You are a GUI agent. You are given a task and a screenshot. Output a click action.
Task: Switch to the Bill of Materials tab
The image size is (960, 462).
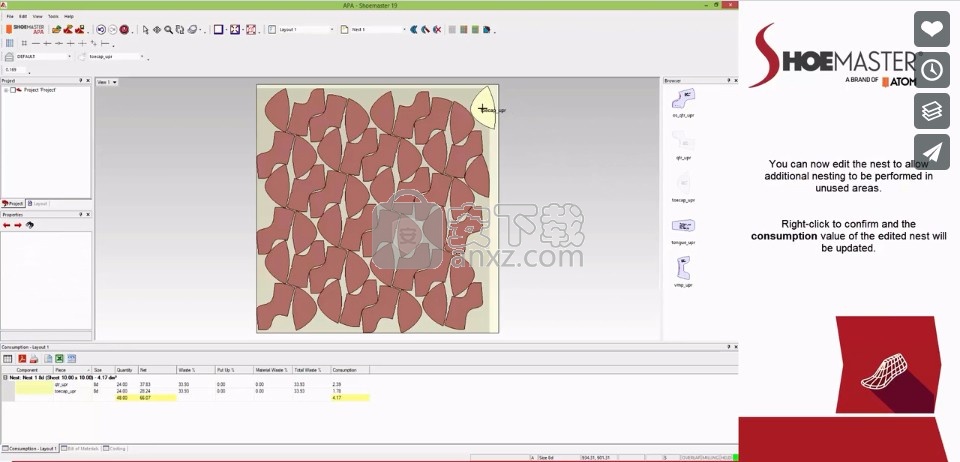click(80, 449)
